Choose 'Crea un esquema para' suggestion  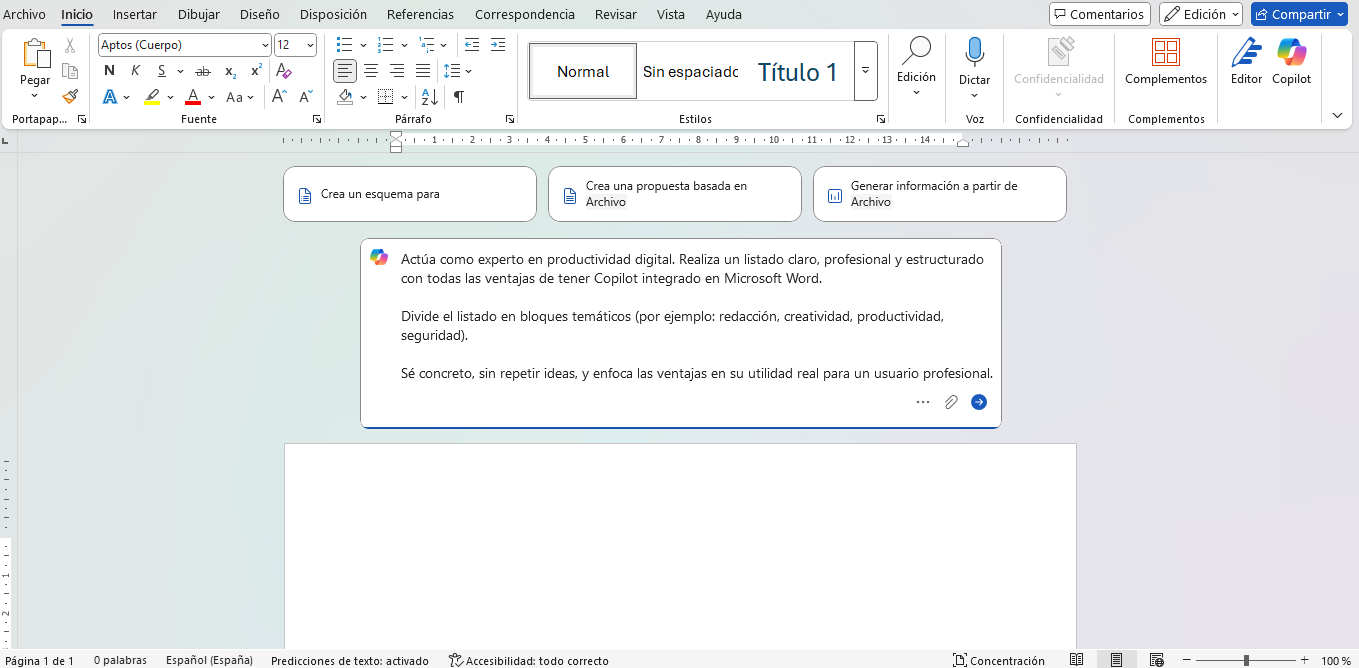click(410, 194)
